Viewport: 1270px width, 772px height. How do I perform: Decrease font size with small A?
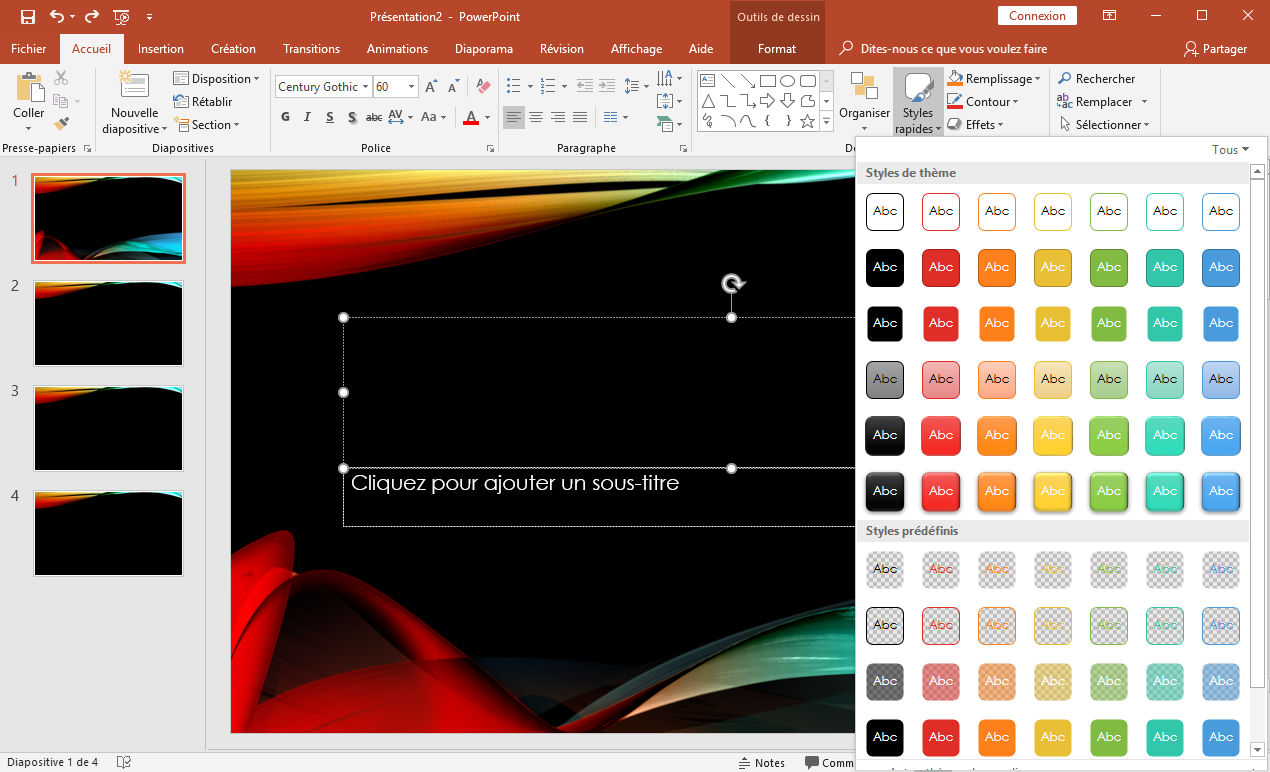point(452,87)
